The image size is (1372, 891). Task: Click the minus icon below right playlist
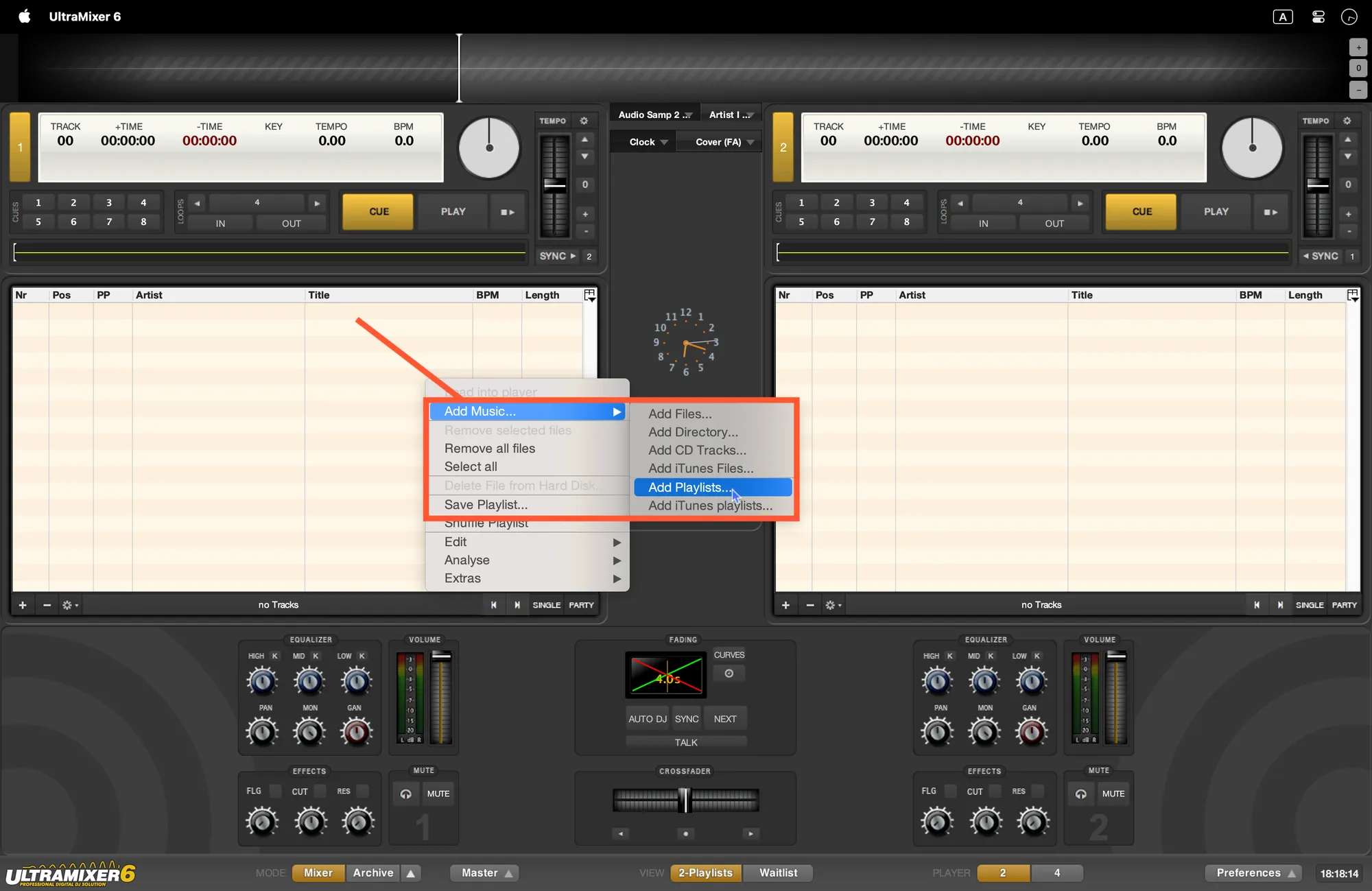point(810,605)
